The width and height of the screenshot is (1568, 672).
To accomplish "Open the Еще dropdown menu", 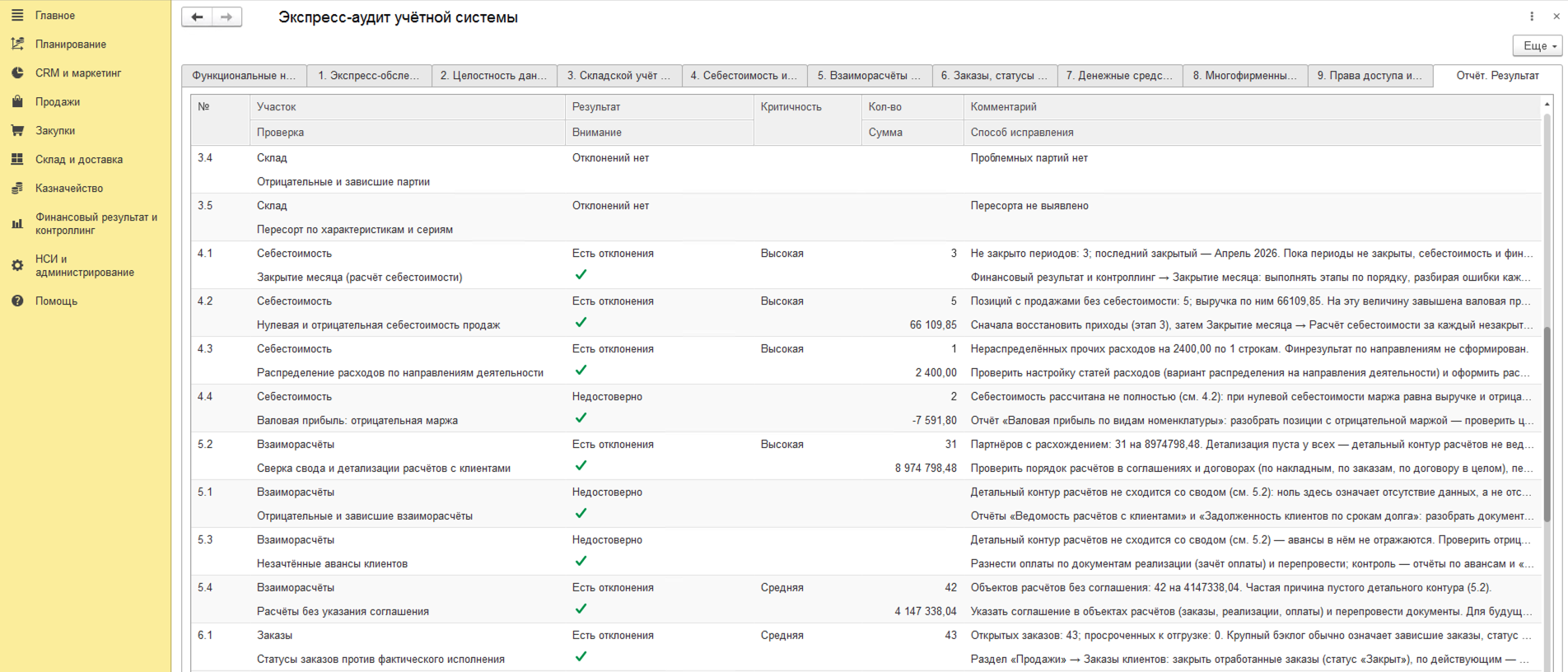I will click(1538, 46).
